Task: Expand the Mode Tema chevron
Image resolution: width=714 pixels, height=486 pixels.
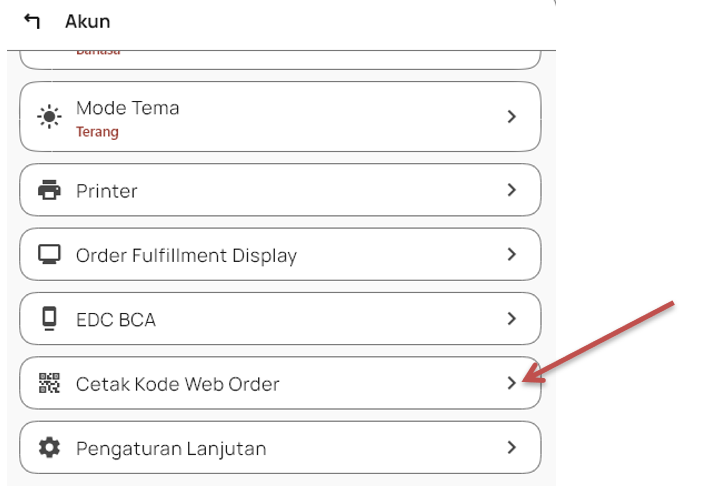Action: [511, 117]
